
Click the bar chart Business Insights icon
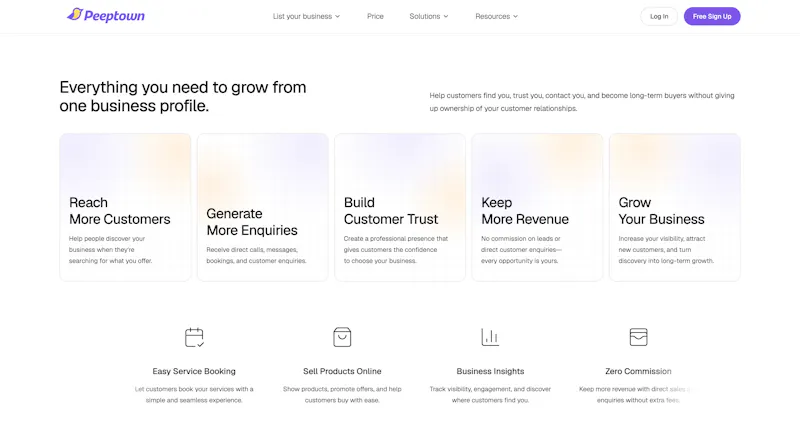[x=490, y=337]
